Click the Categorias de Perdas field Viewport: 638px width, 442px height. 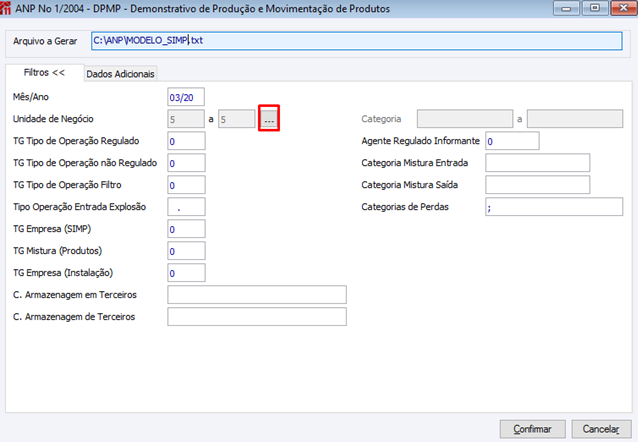click(554, 207)
